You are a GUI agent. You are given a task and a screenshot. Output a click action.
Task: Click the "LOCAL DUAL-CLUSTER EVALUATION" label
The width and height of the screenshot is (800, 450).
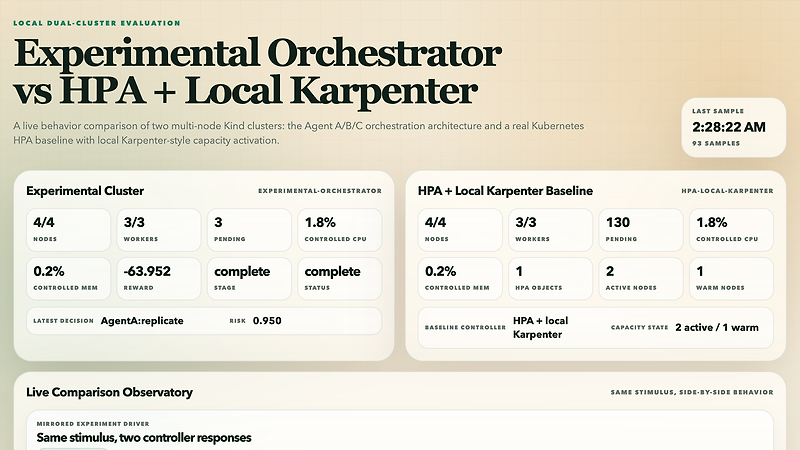pos(97,23)
